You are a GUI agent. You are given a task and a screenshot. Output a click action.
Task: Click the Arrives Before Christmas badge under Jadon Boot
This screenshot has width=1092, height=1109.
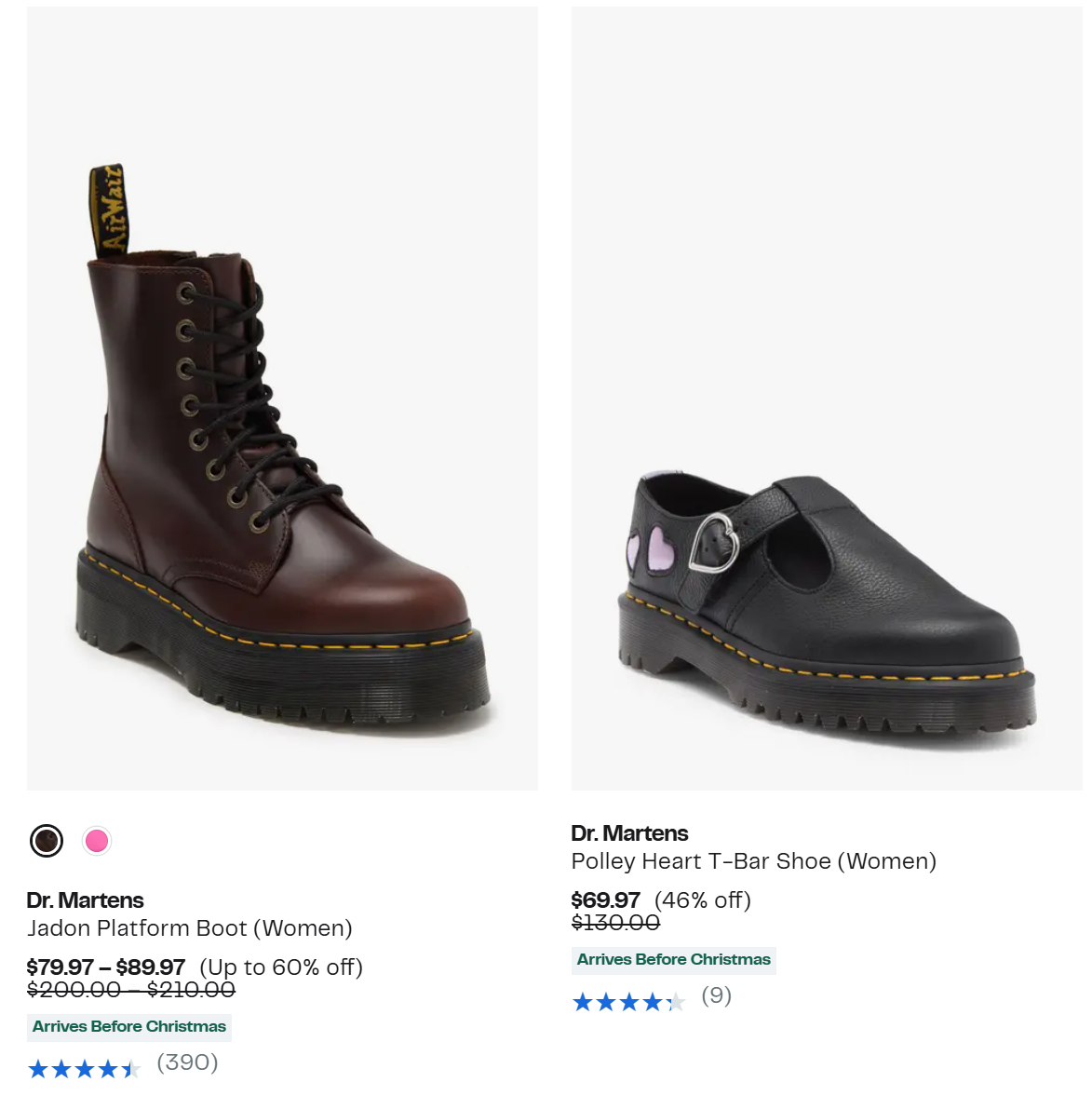click(129, 1027)
